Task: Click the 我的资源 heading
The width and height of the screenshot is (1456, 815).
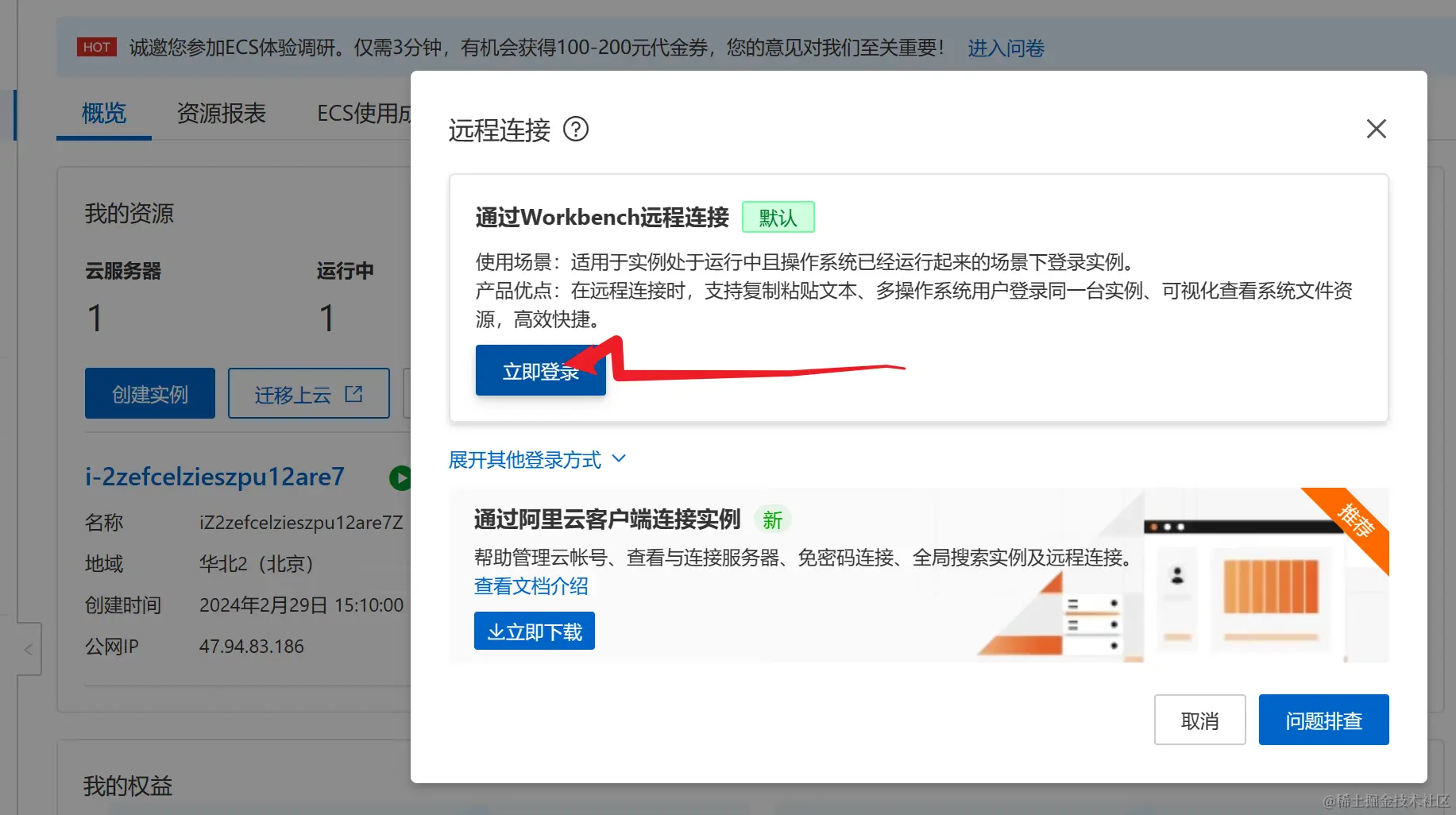Action: [x=129, y=213]
